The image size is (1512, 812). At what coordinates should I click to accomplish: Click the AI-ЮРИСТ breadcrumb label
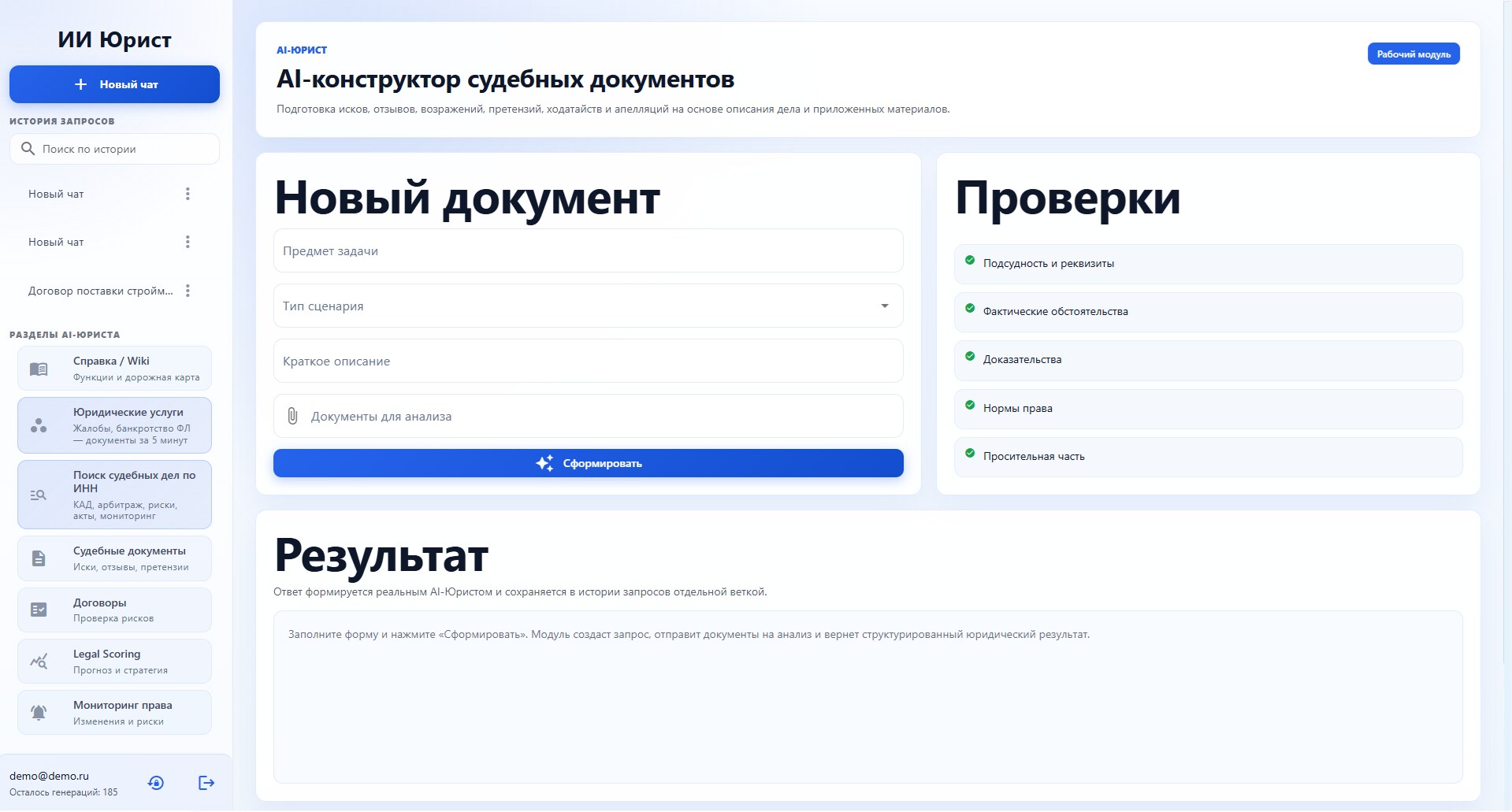302,50
